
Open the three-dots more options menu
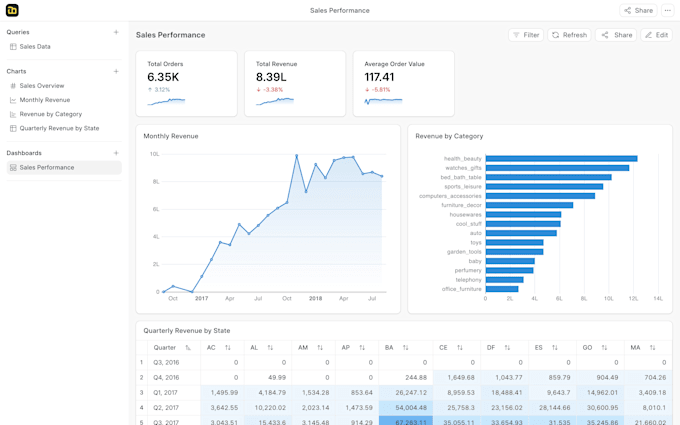click(x=667, y=10)
